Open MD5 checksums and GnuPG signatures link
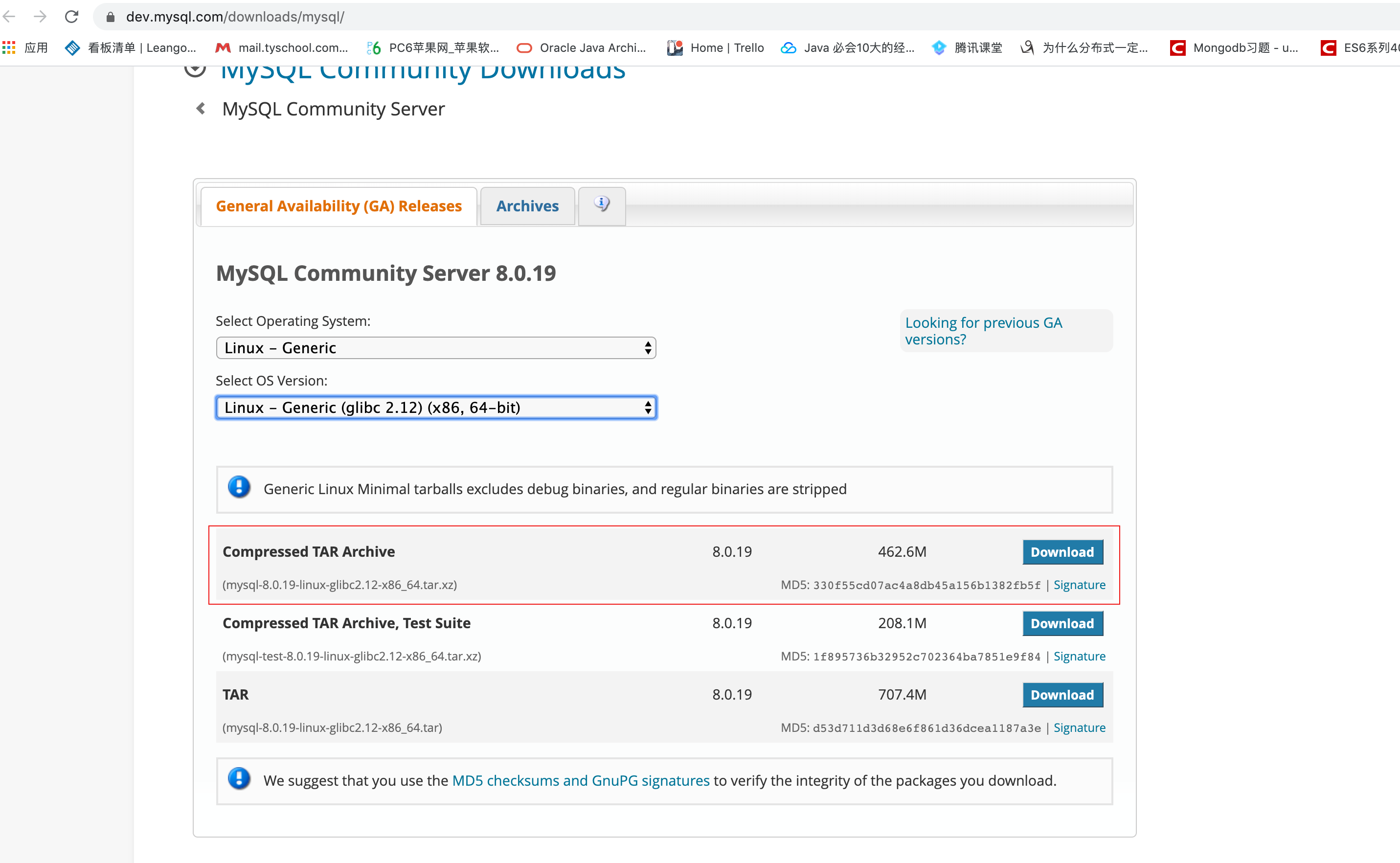Screen dimensions: 1400x863 (x=581, y=780)
